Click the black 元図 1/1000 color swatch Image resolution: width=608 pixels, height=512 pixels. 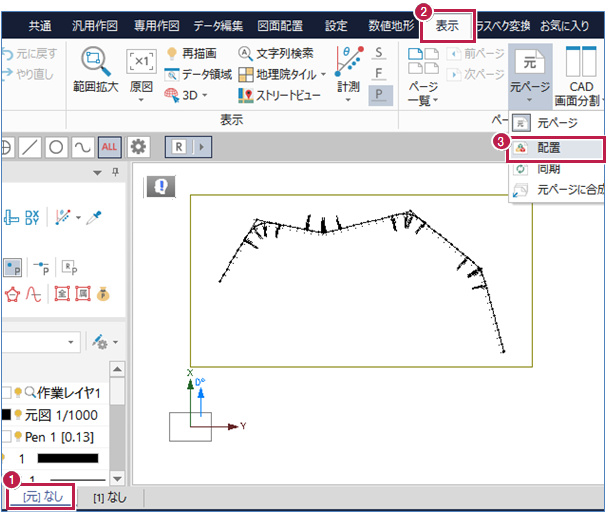(x=6, y=415)
